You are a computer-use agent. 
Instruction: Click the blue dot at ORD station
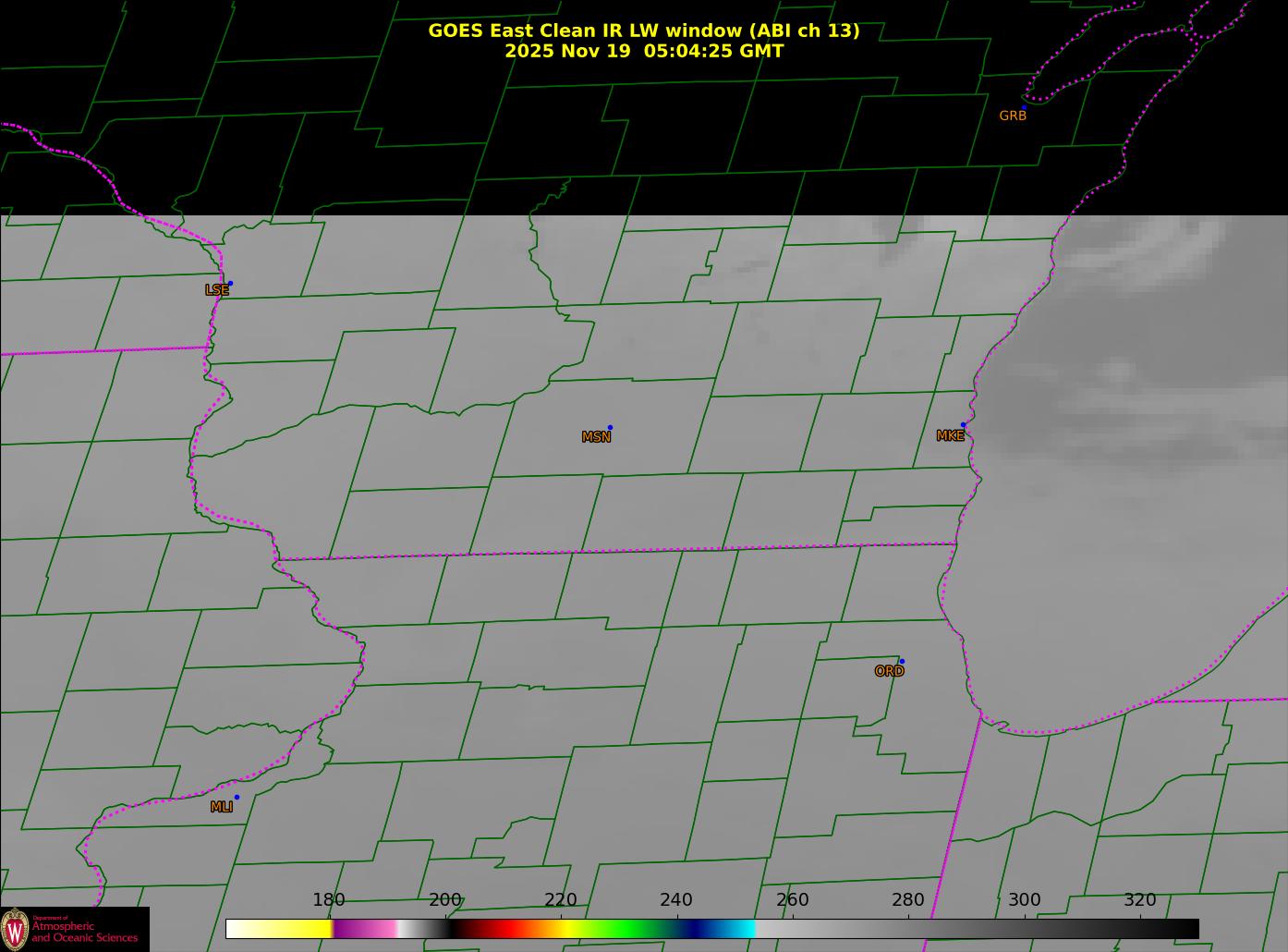coord(902,662)
